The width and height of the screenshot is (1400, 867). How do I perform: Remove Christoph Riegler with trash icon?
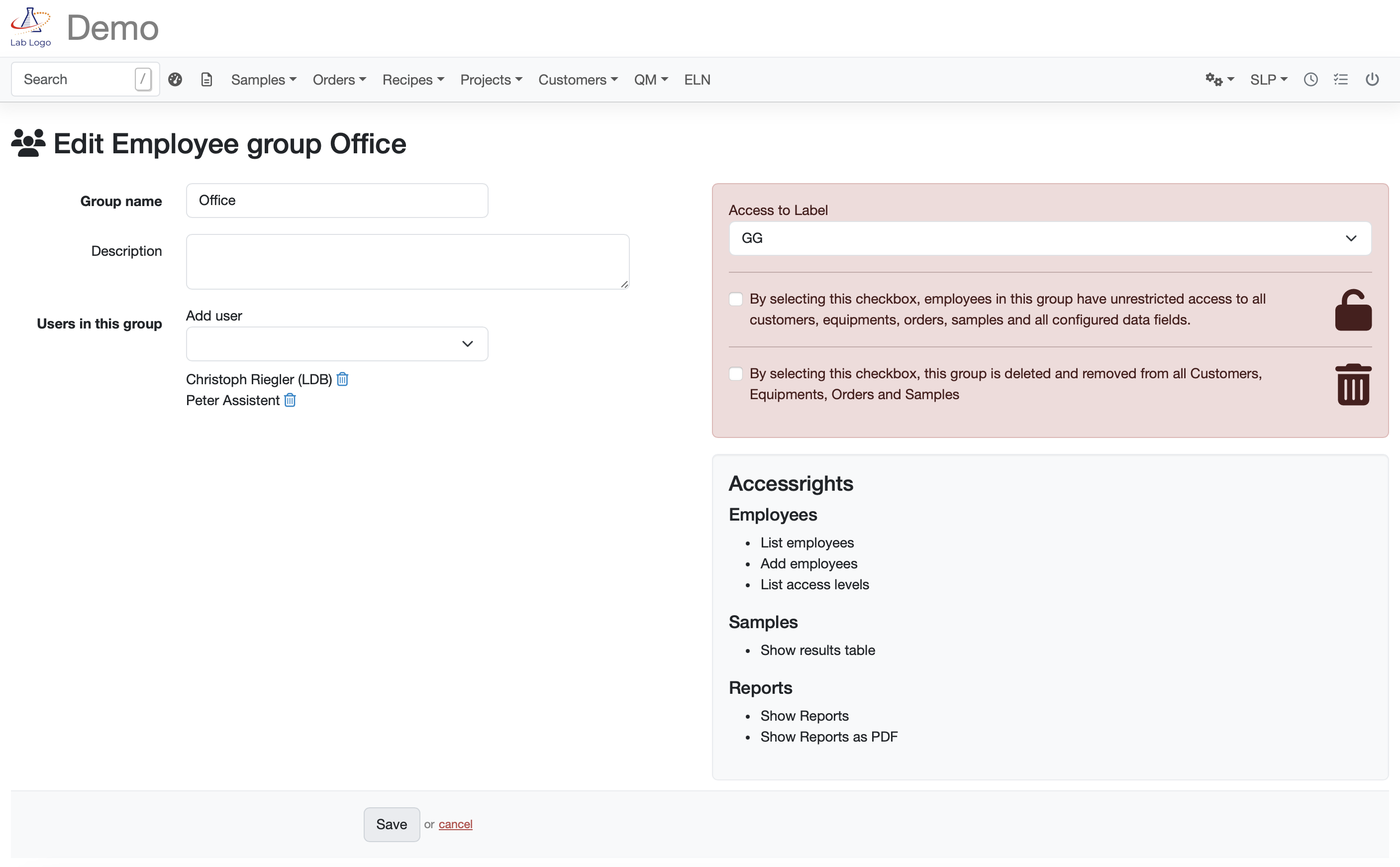pyautogui.click(x=342, y=379)
